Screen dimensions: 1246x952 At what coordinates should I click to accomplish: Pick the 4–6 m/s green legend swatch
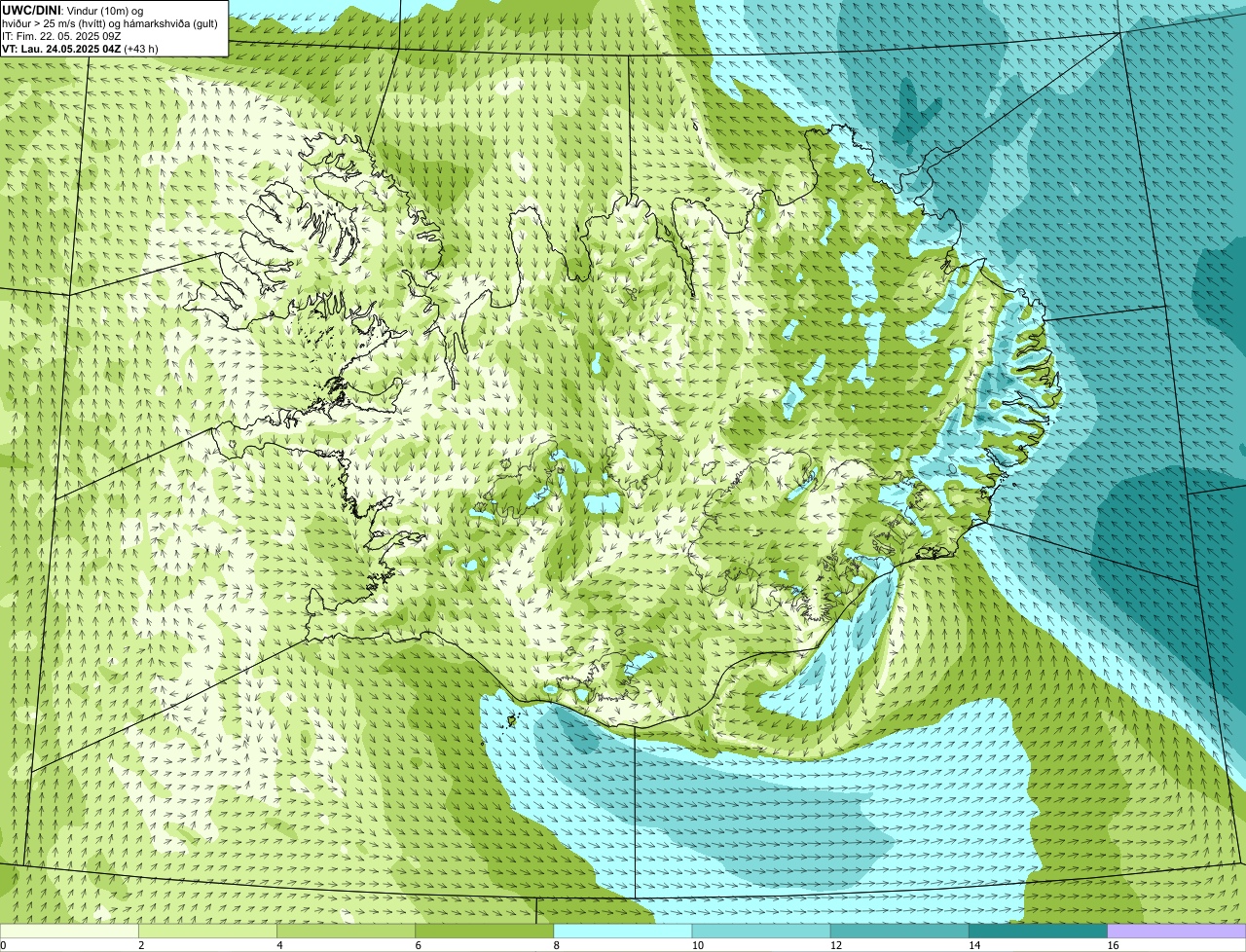[x=346, y=931]
